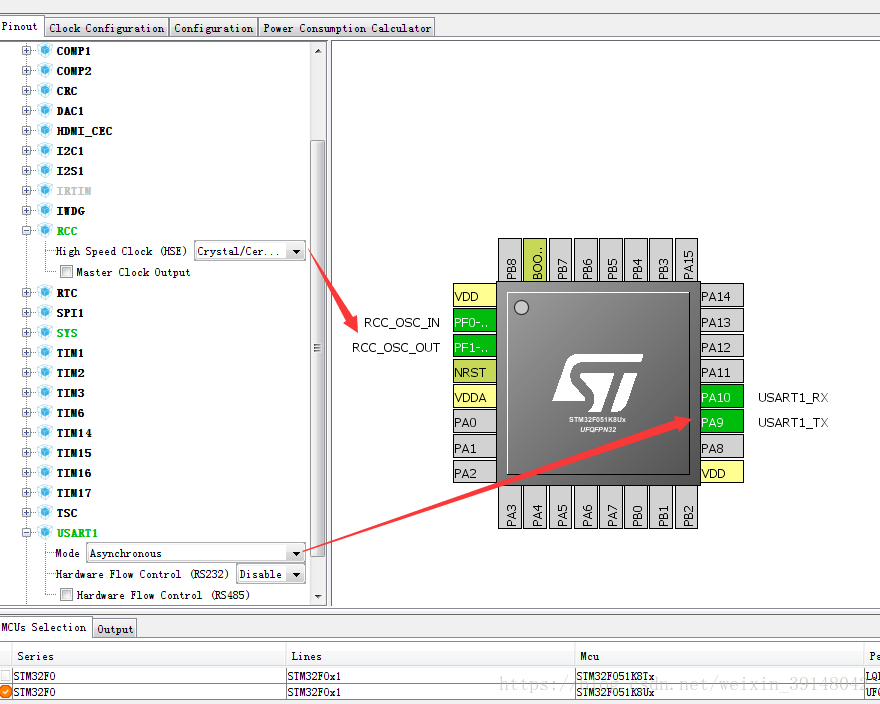Select the PA10 pin on chip
Image resolution: width=880 pixels, height=704 pixels.
point(722,397)
